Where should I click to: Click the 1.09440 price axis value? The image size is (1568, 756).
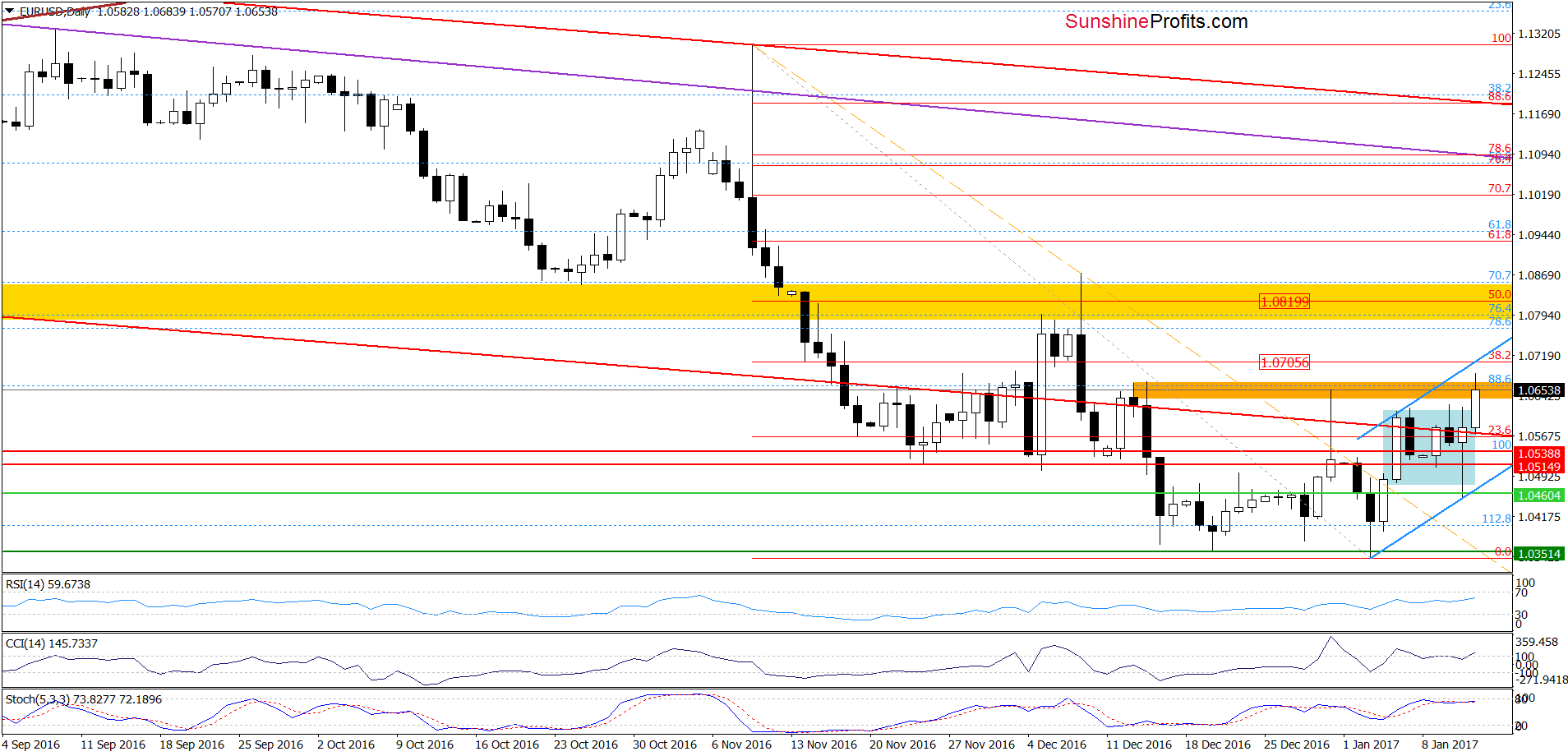(x=1539, y=235)
